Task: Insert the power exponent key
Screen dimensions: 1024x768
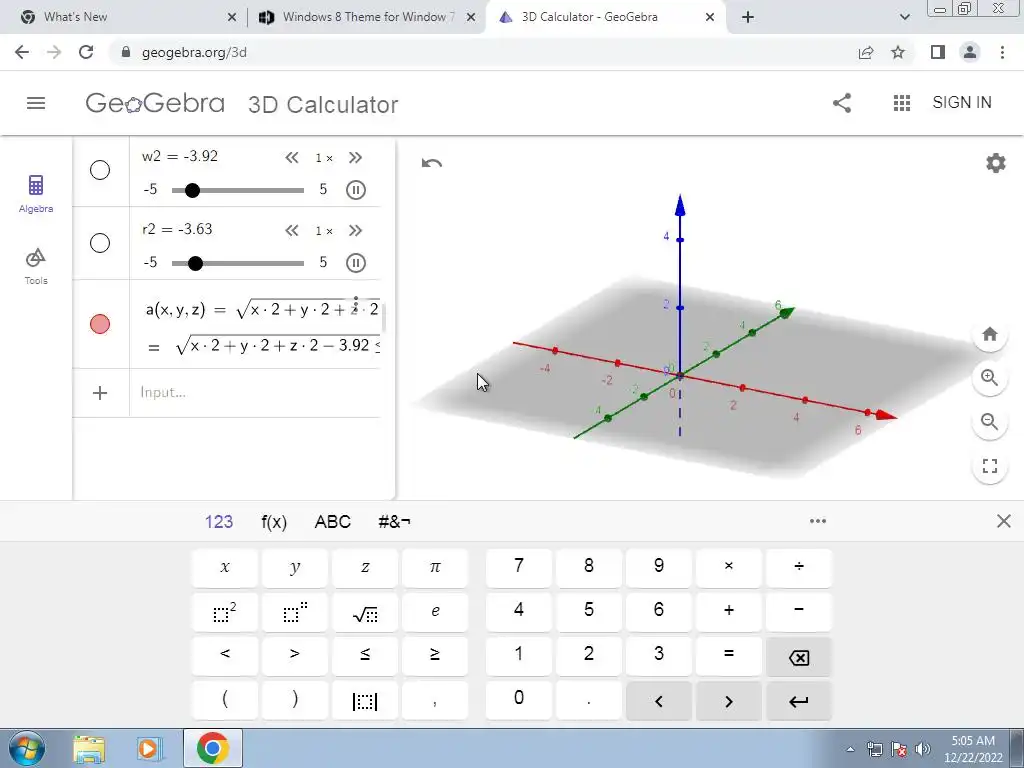Action: coord(295,611)
